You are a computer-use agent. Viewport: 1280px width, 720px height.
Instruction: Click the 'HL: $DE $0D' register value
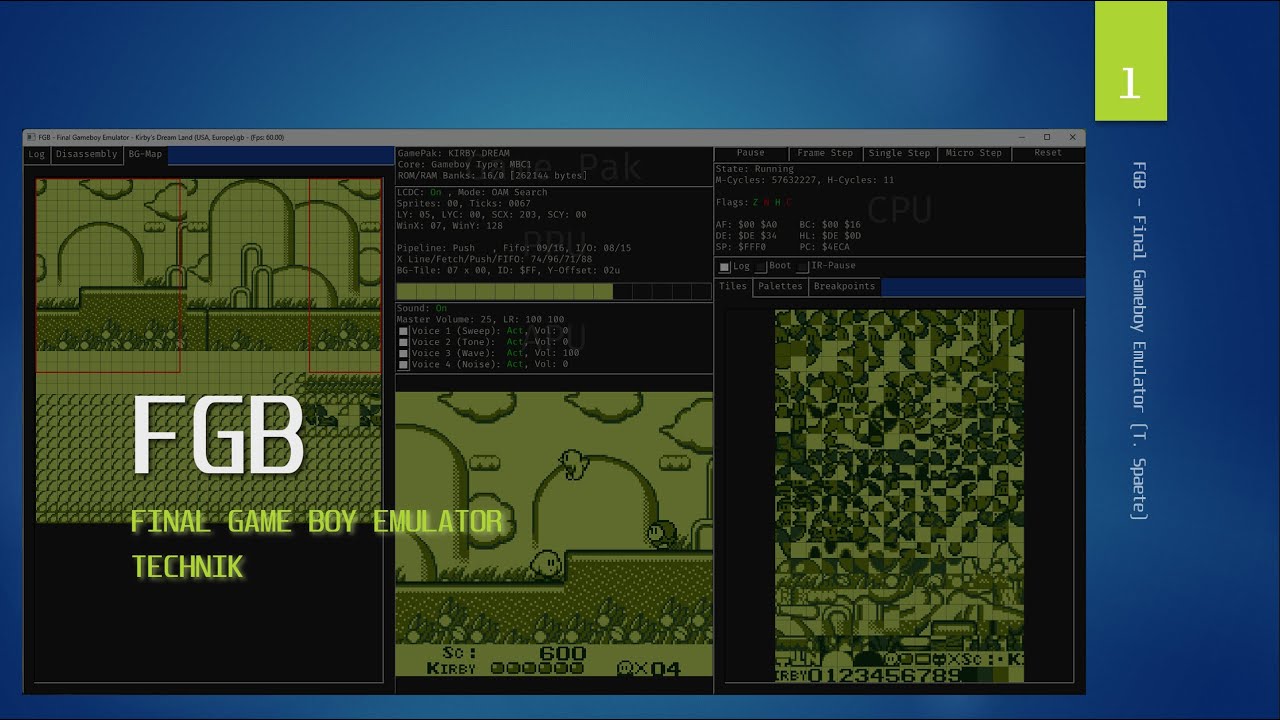pyautogui.click(x=830, y=236)
